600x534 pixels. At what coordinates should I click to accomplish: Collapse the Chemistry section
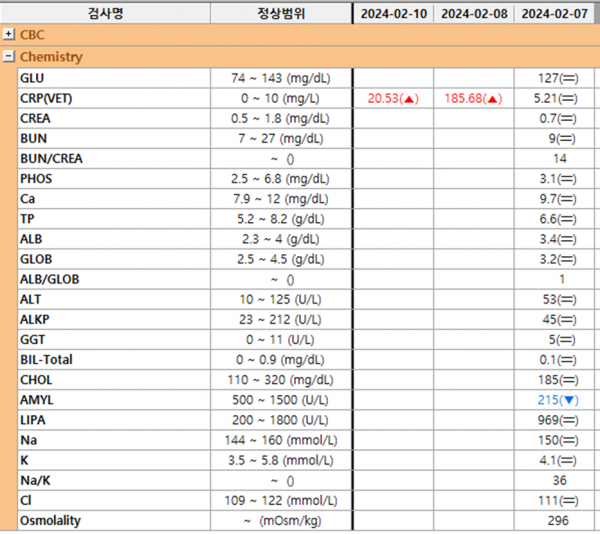[x=8, y=57]
